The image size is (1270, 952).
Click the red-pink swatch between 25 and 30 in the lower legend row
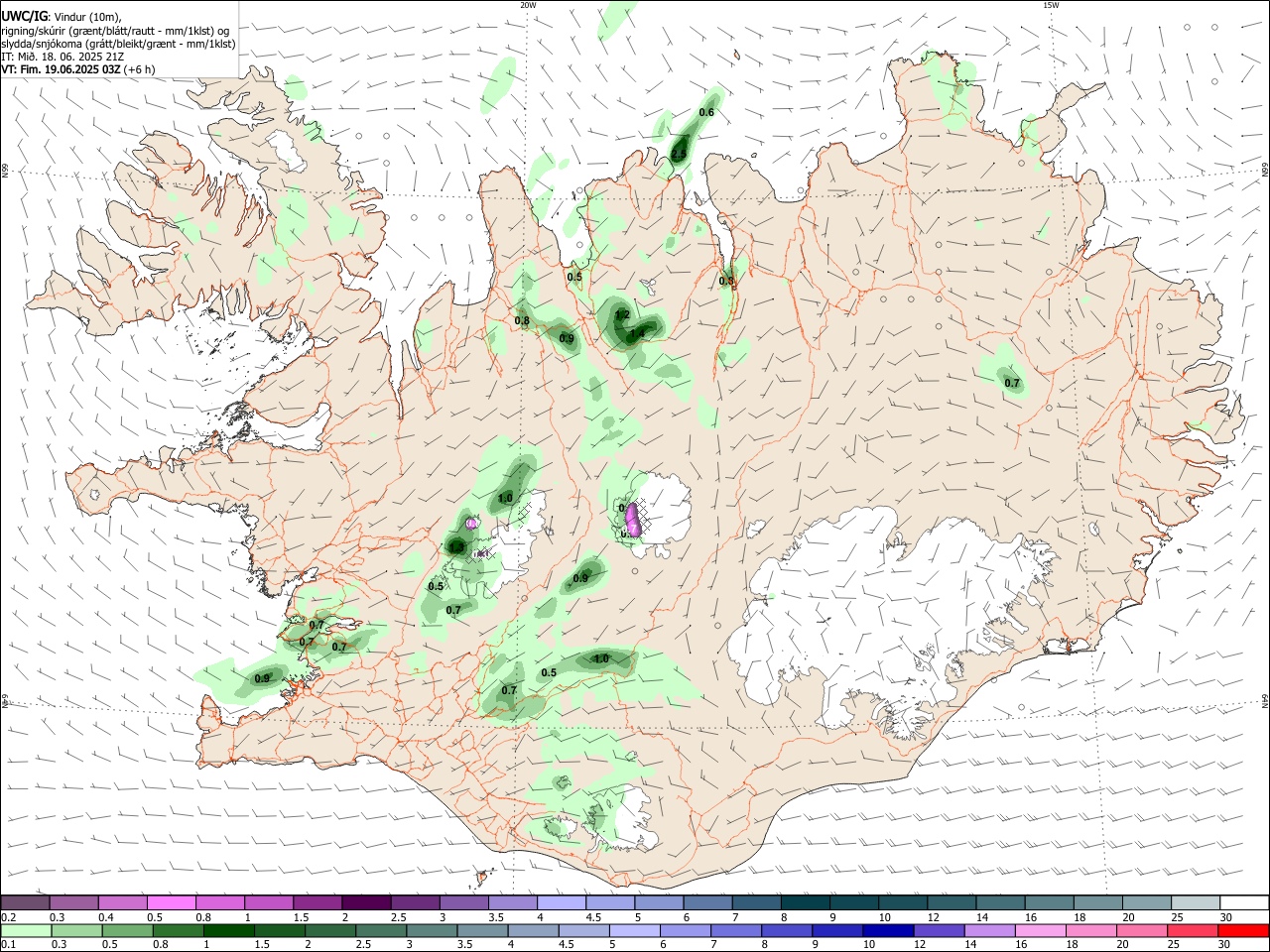coord(1195,930)
